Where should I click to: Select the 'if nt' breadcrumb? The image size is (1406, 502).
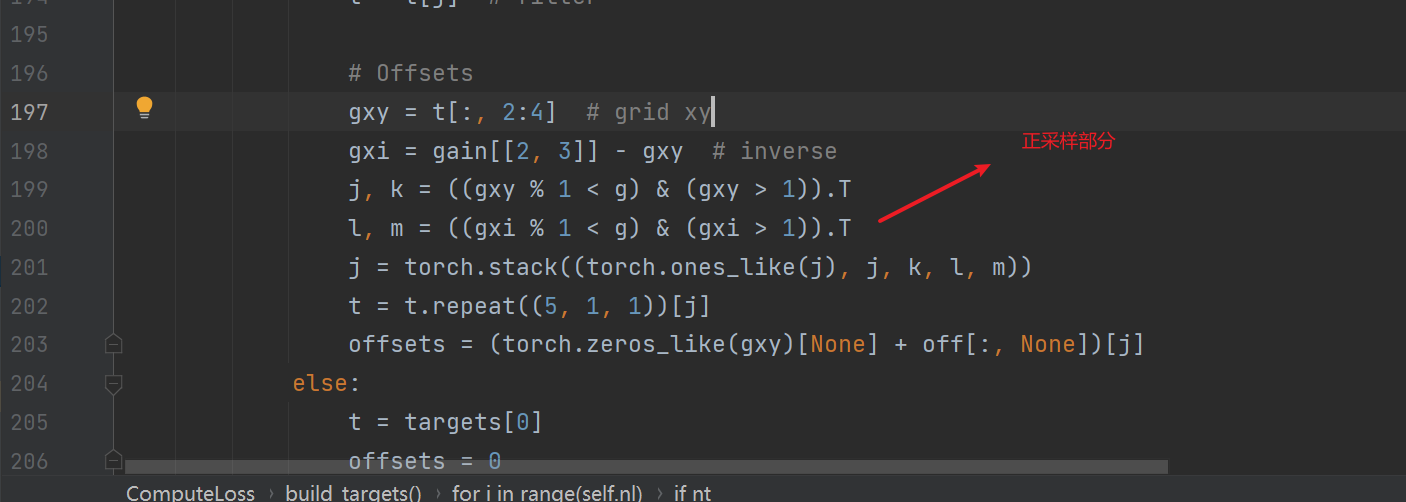pyautogui.click(x=692, y=493)
